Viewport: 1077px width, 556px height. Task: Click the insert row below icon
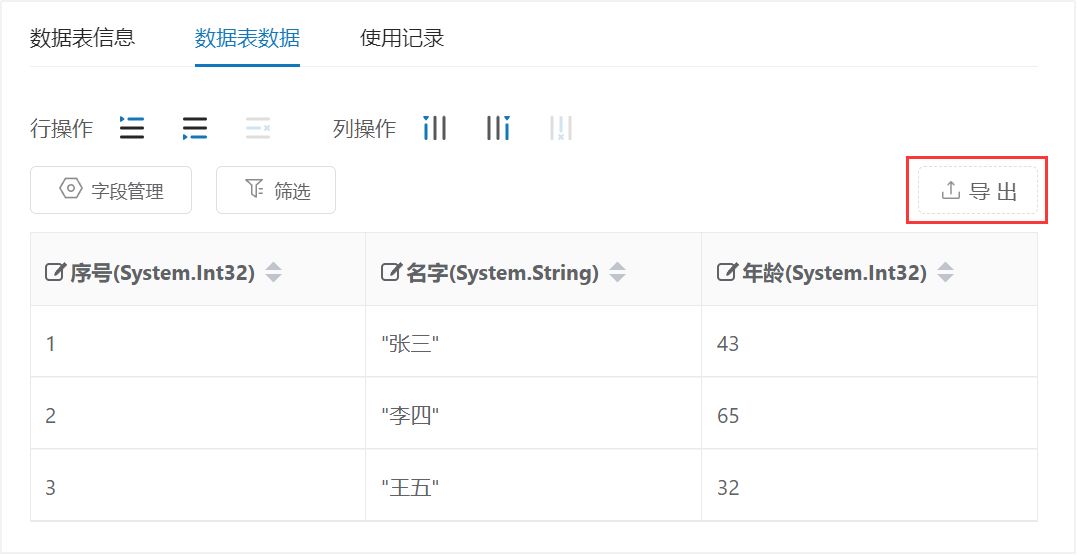(195, 128)
